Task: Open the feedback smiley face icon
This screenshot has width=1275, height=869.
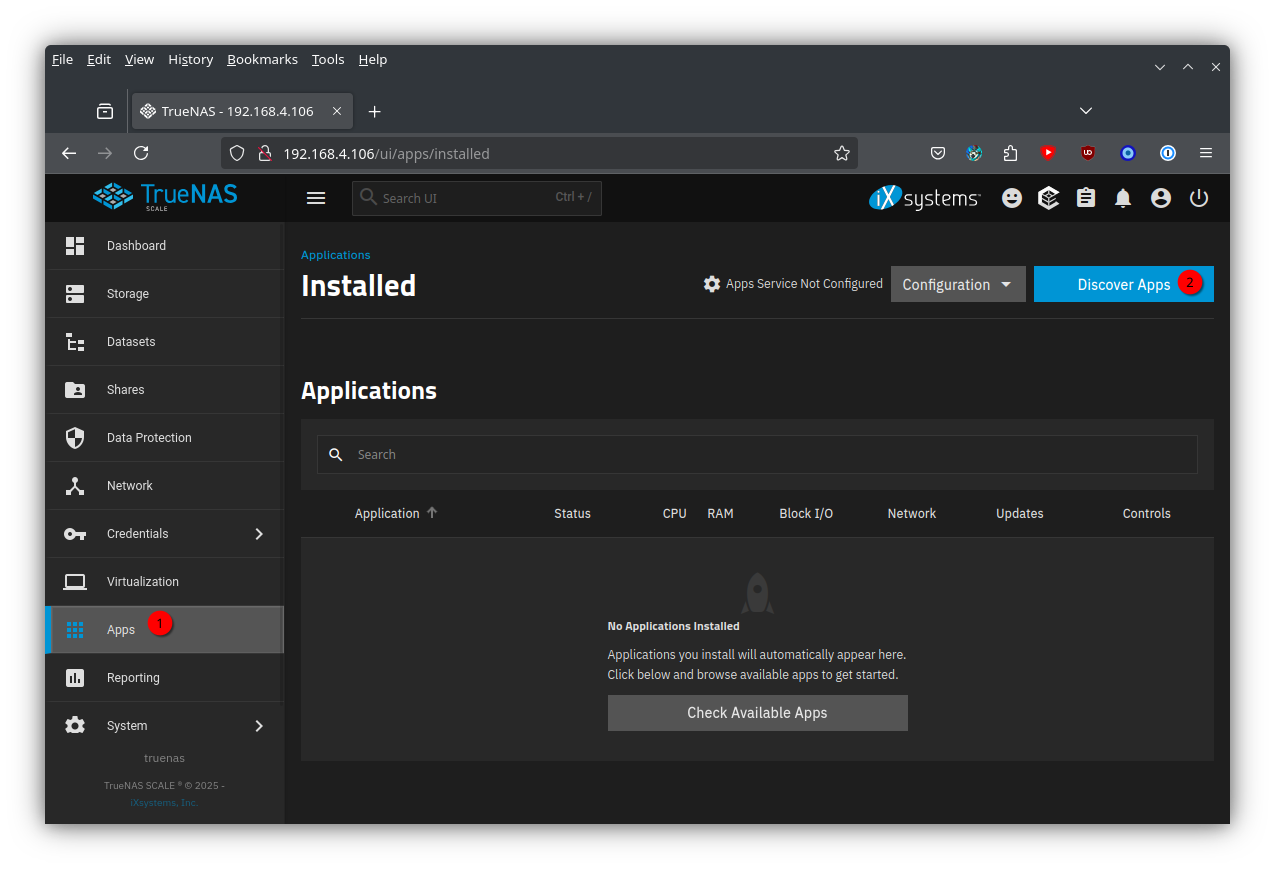Action: 1012,198
